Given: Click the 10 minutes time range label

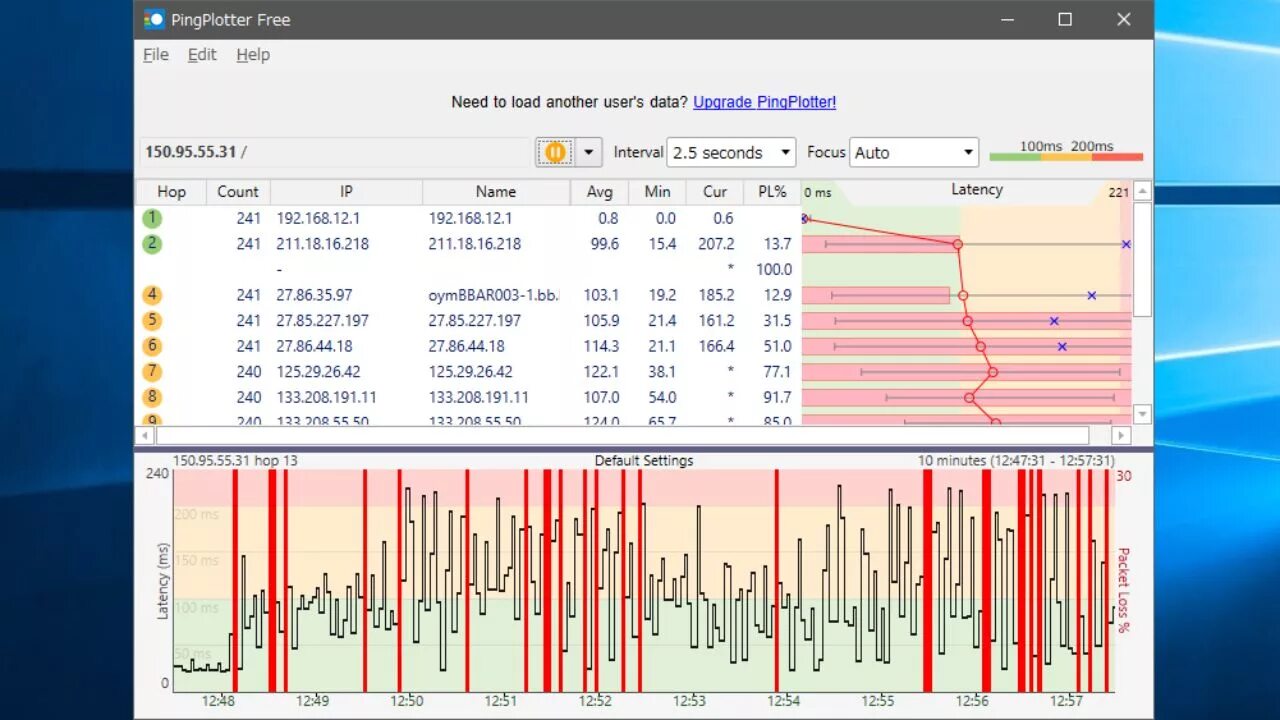Looking at the screenshot, I should pos(1016,461).
